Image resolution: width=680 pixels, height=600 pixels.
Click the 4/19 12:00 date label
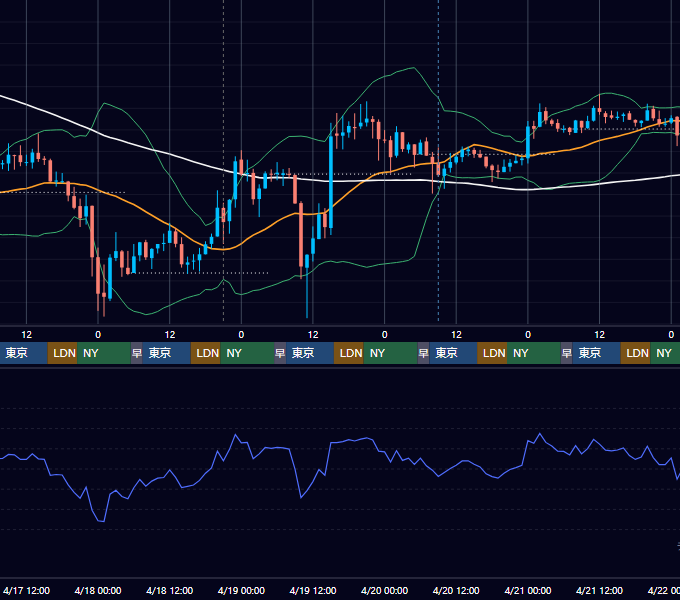coord(313,590)
